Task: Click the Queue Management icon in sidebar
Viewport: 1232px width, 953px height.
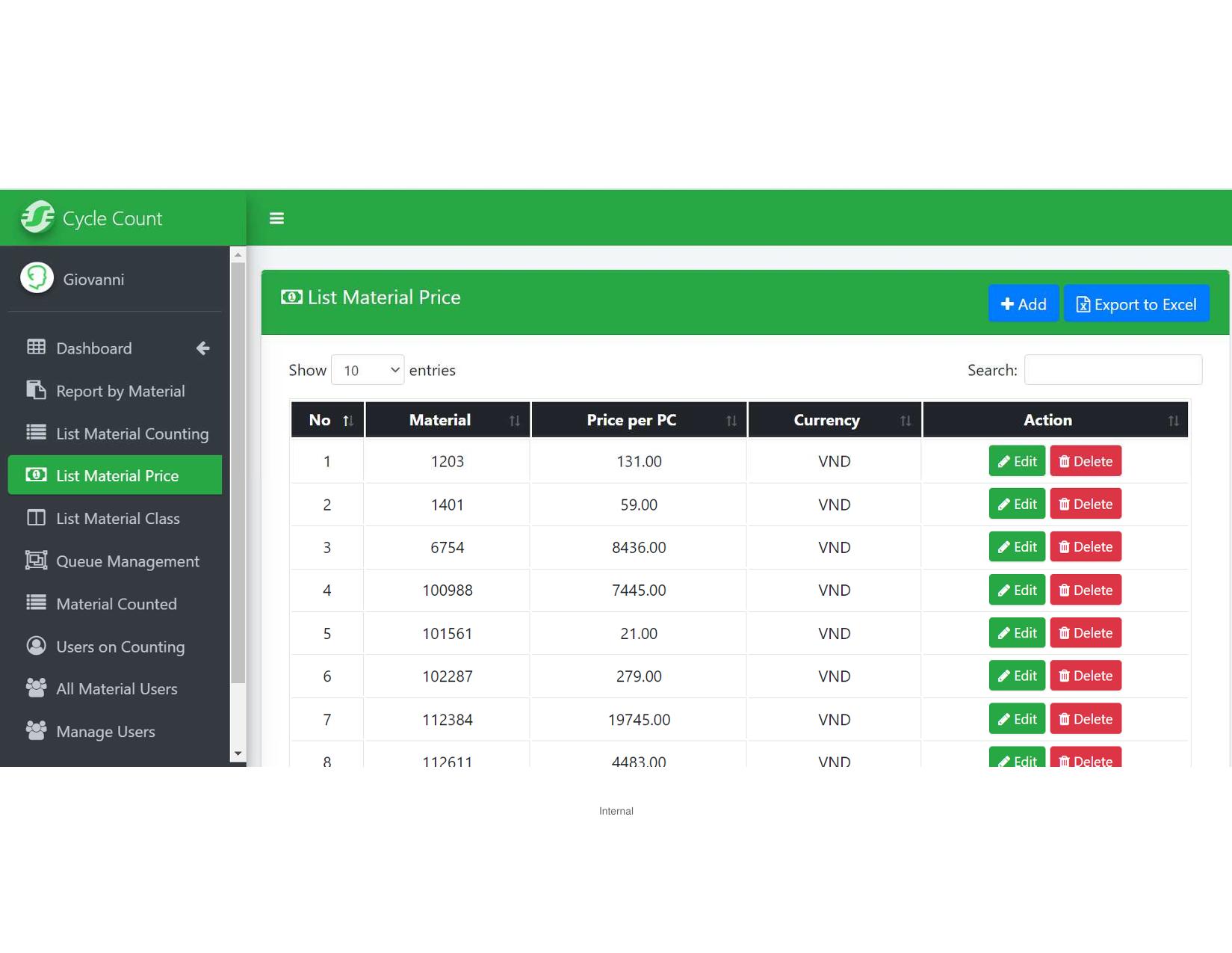Action: pos(36,561)
